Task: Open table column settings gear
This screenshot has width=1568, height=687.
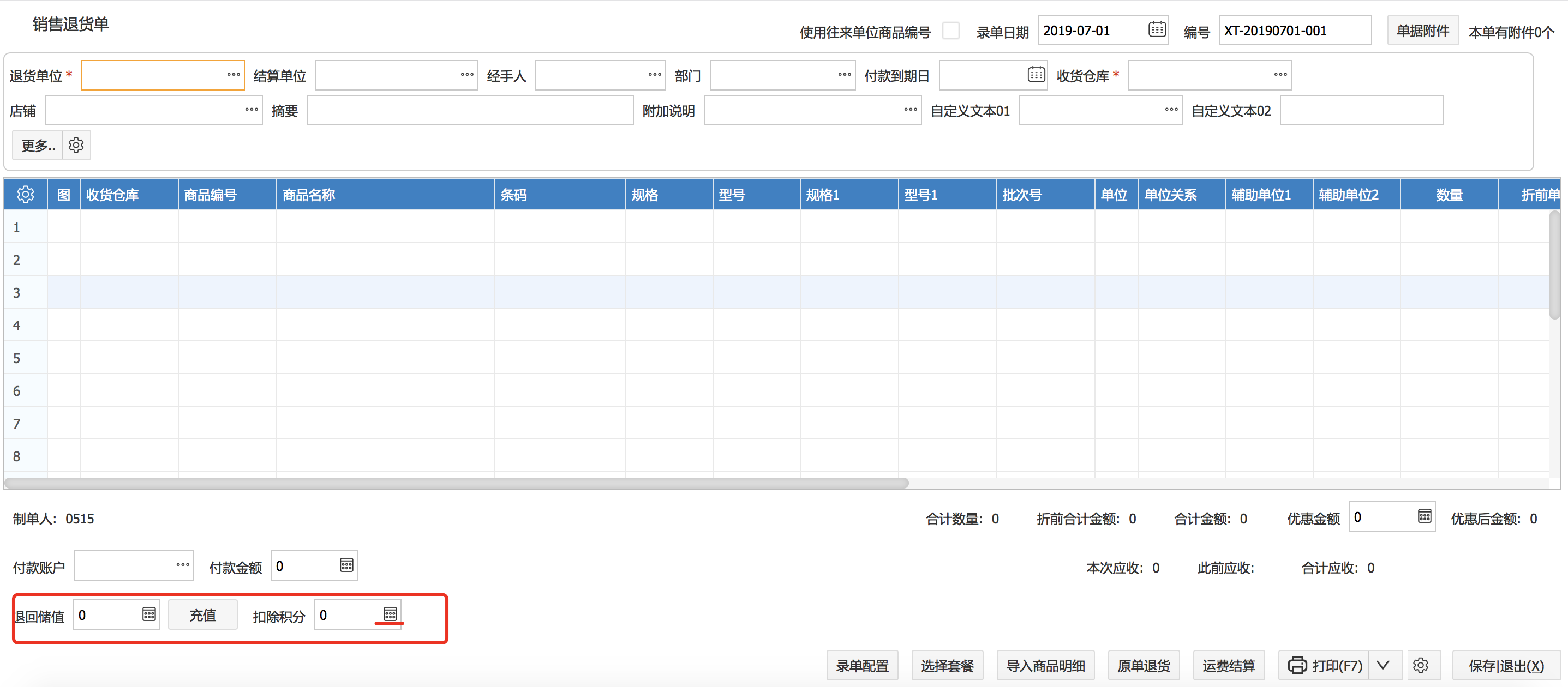Action: (26, 195)
